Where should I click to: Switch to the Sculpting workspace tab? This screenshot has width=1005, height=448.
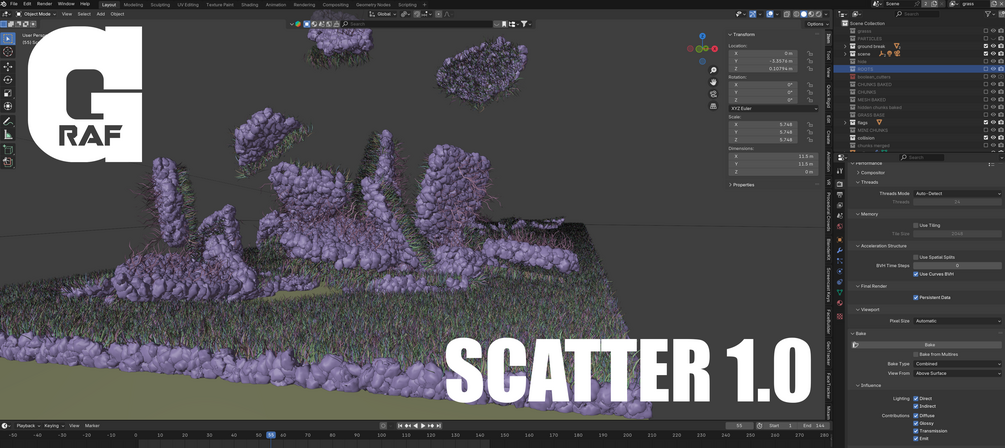point(160,4)
